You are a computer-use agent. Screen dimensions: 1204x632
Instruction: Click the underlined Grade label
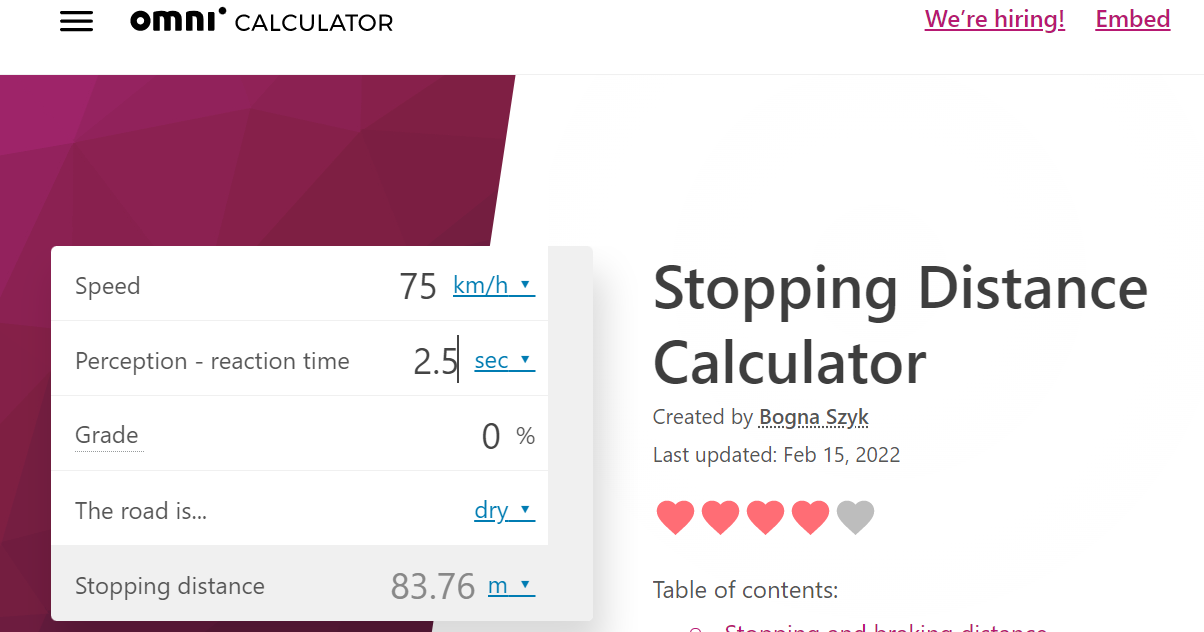[x=107, y=436]
